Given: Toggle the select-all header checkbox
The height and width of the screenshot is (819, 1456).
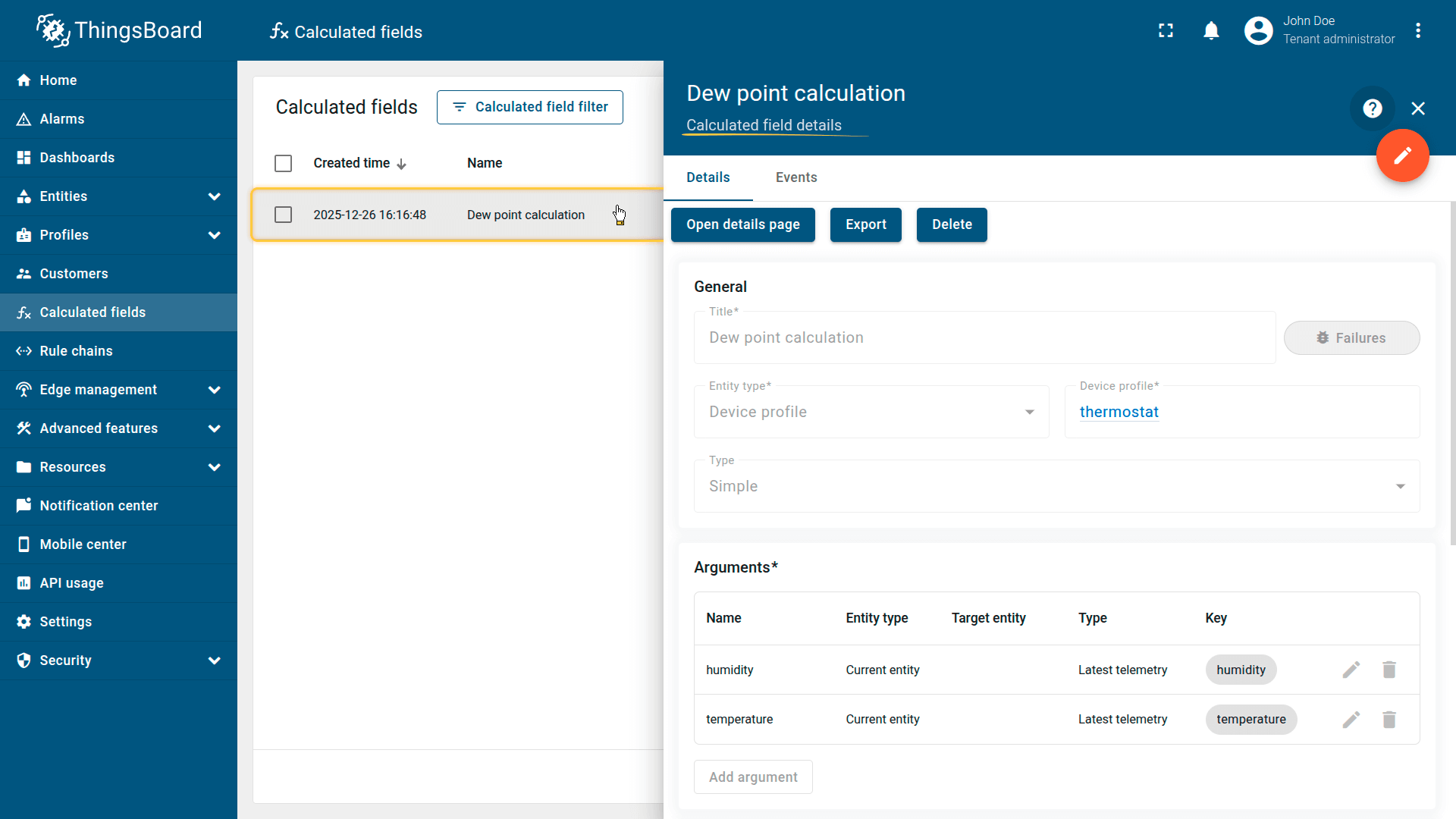Looking at the screenshot, I should tap(283, 163).
